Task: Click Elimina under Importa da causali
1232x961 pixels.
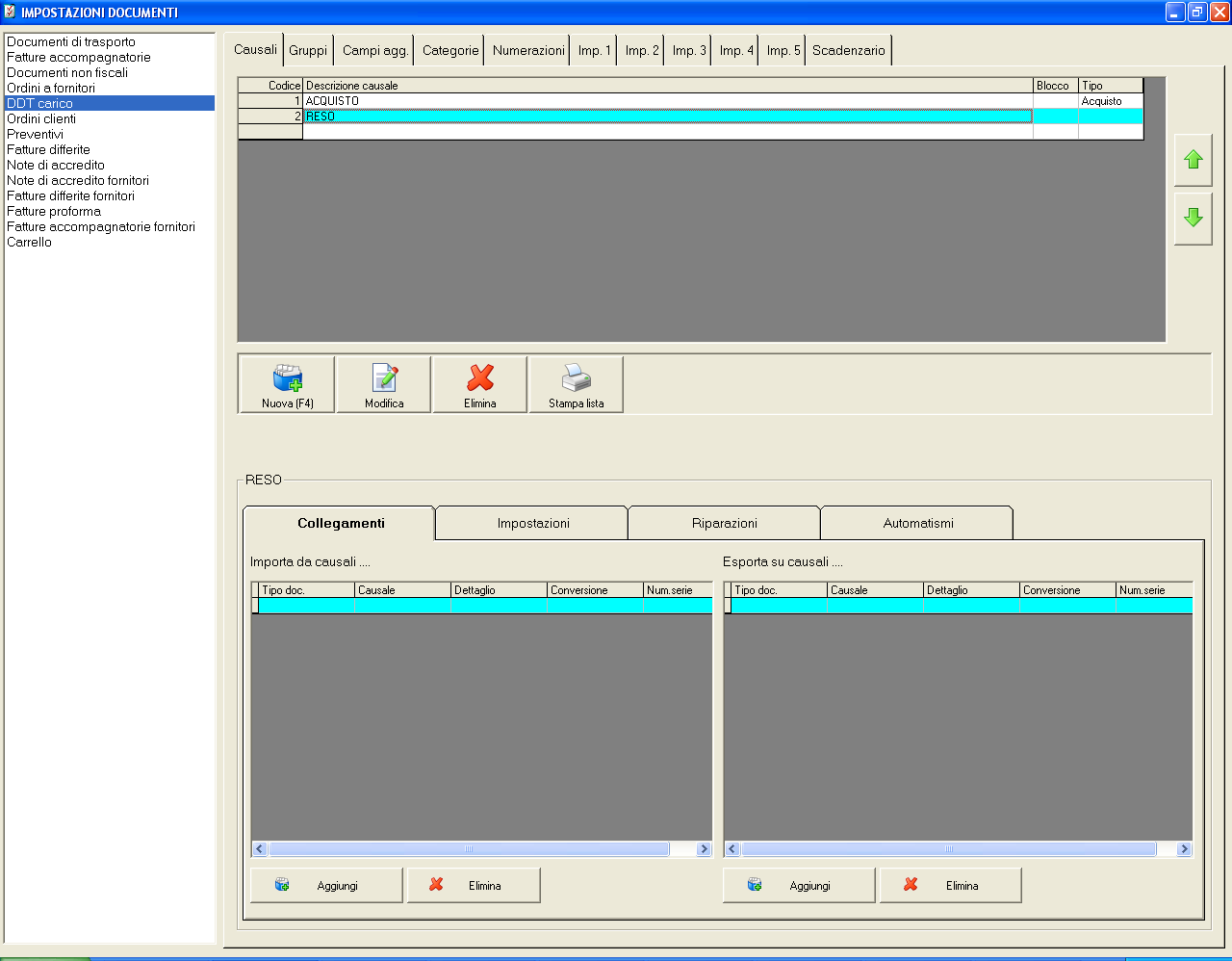Action: tap(474, 885)
